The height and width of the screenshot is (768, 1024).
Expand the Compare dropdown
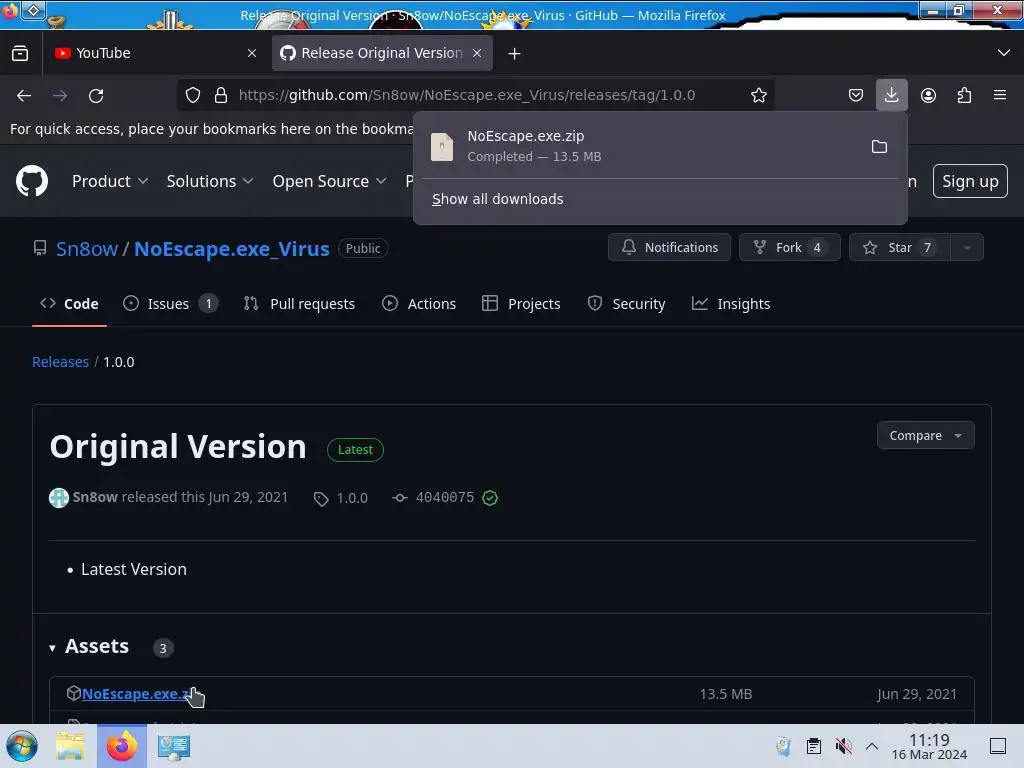(x=925, y=436)
